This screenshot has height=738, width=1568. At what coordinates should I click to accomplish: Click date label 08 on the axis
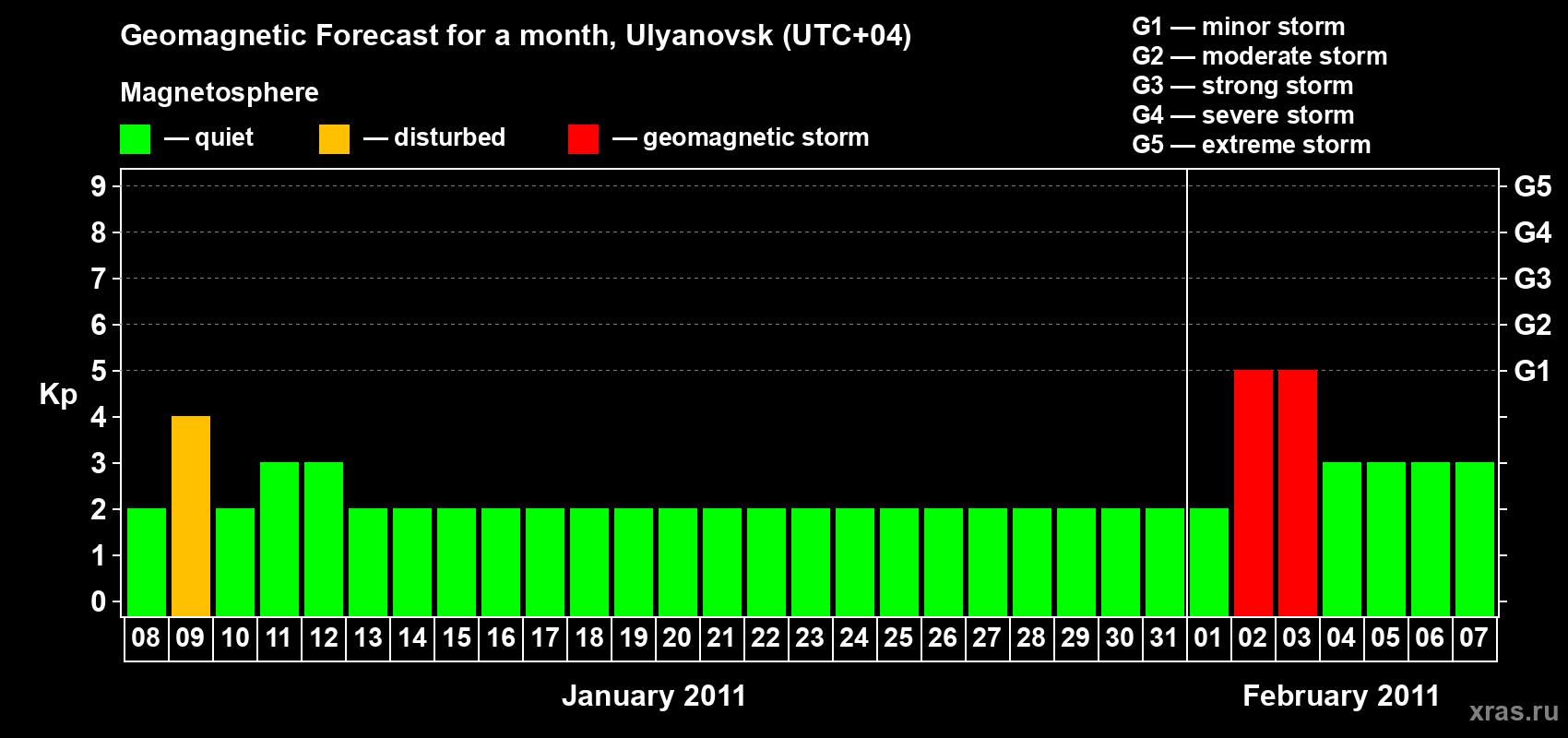(x=146, y=637)
